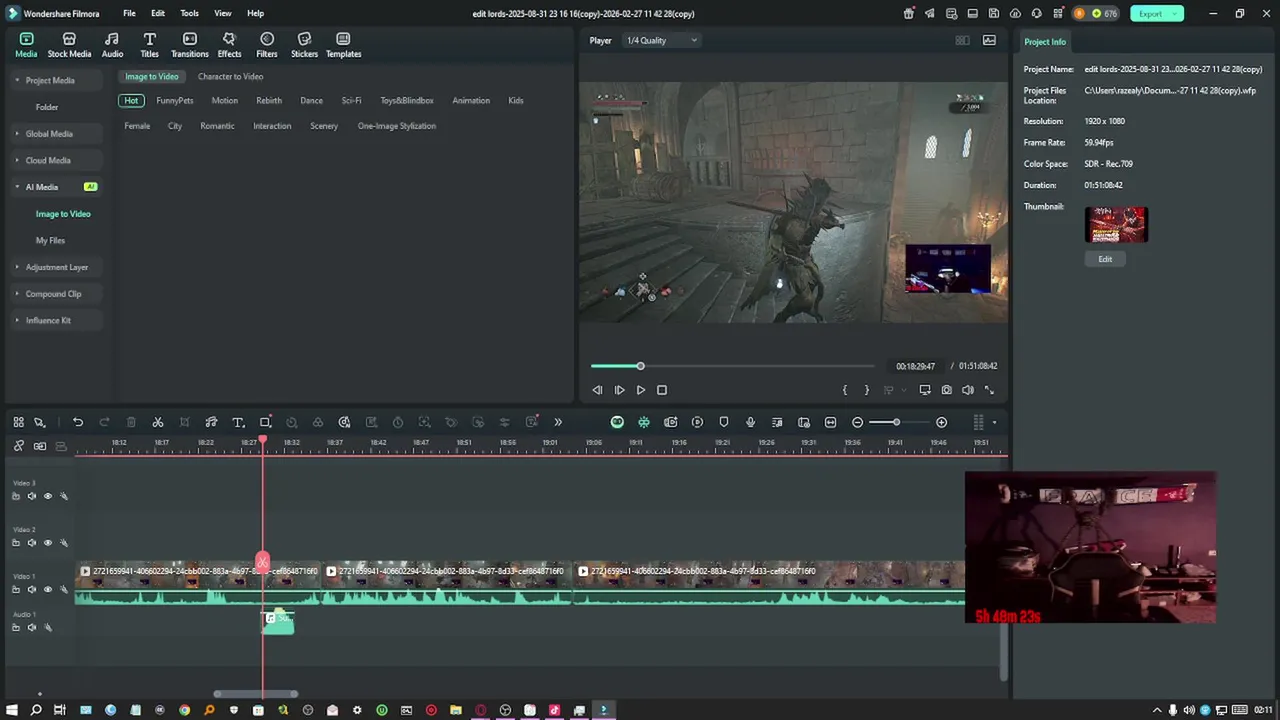The image size is (1280, 720).
Task: Select the Sci-Fi category
Action: (x=351, y=101)
